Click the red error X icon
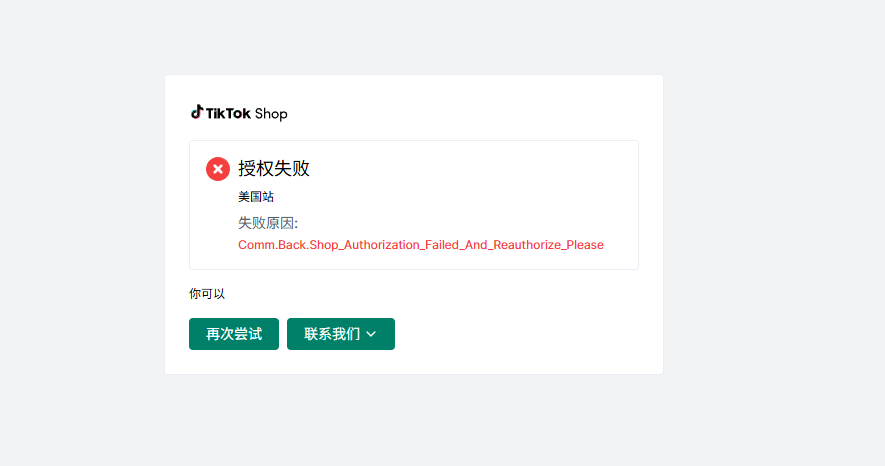This screenshot has width=885, height=466. (x=218, y=169)
